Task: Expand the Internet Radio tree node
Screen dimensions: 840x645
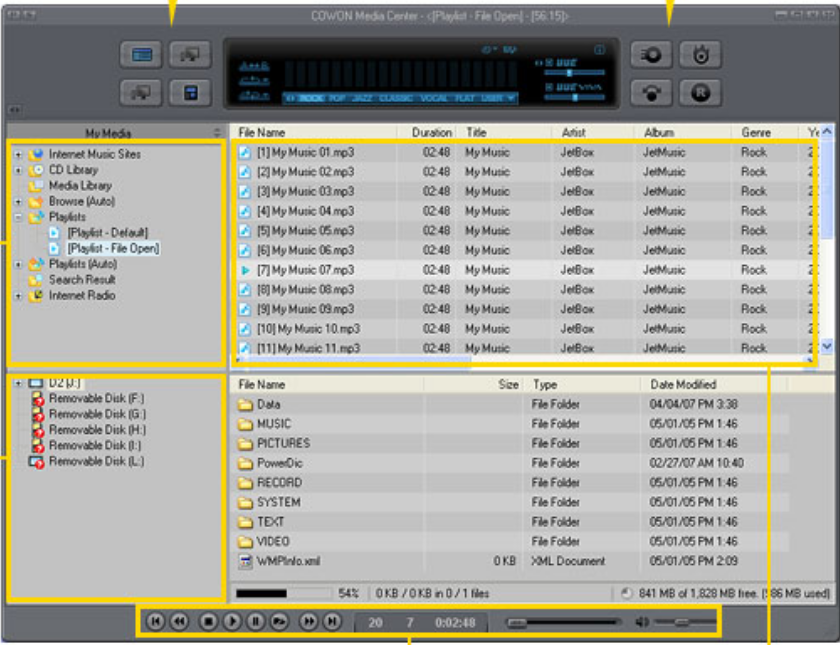Action: pyautogui.click(x=17, y=293)
